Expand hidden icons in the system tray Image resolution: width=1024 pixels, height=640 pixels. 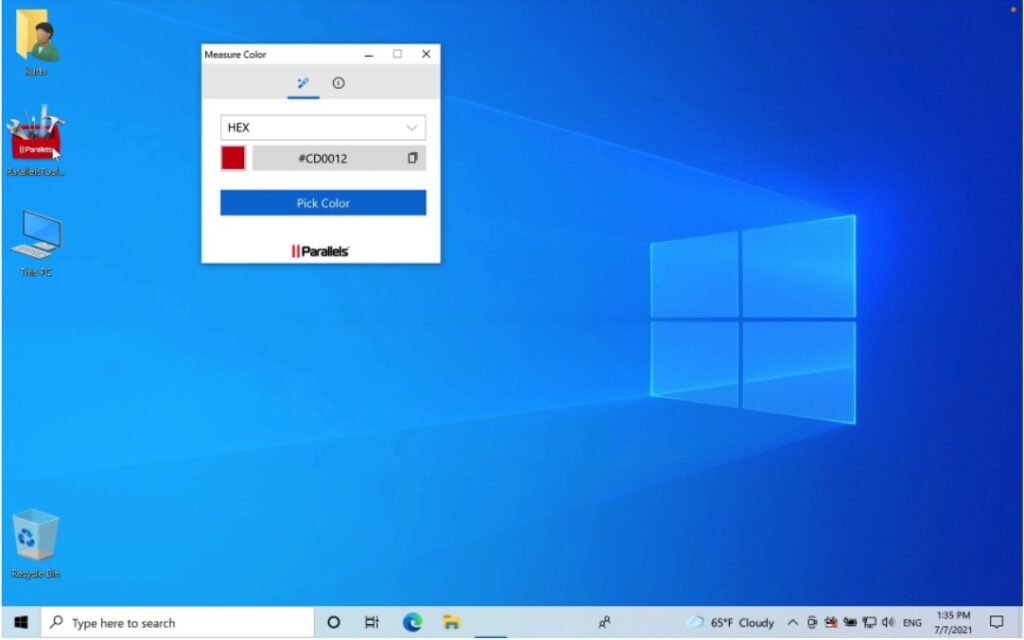pyautogui.click(x=794, y=621)
